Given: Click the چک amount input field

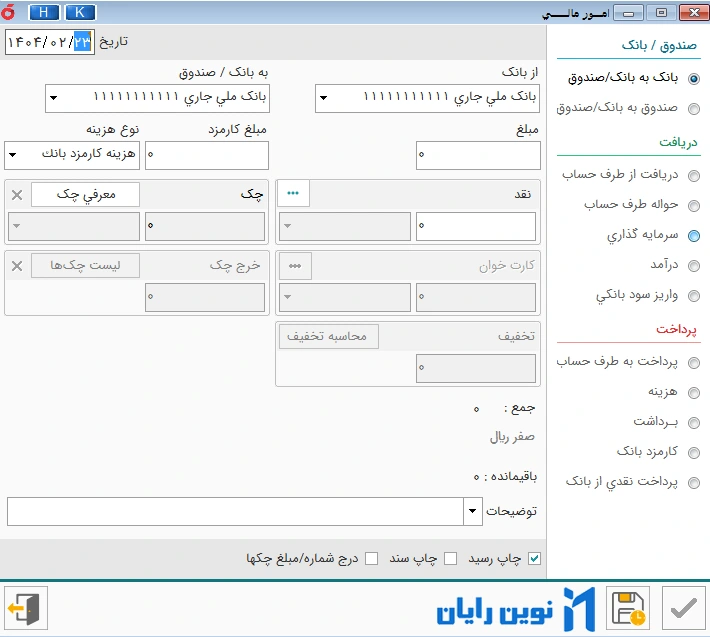Looking at the screenshot, I should coord(205,226).
